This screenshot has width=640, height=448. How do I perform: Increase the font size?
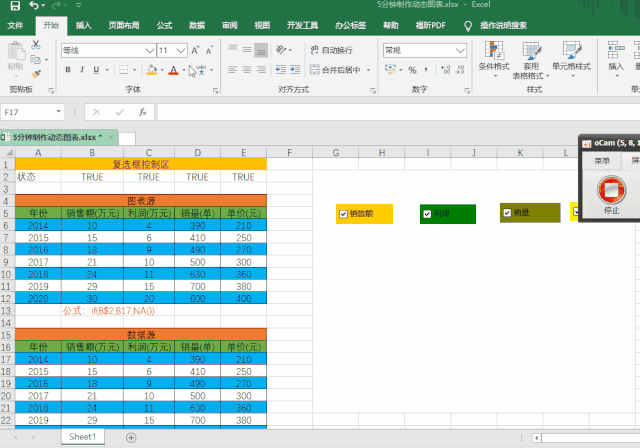(195, 50)
